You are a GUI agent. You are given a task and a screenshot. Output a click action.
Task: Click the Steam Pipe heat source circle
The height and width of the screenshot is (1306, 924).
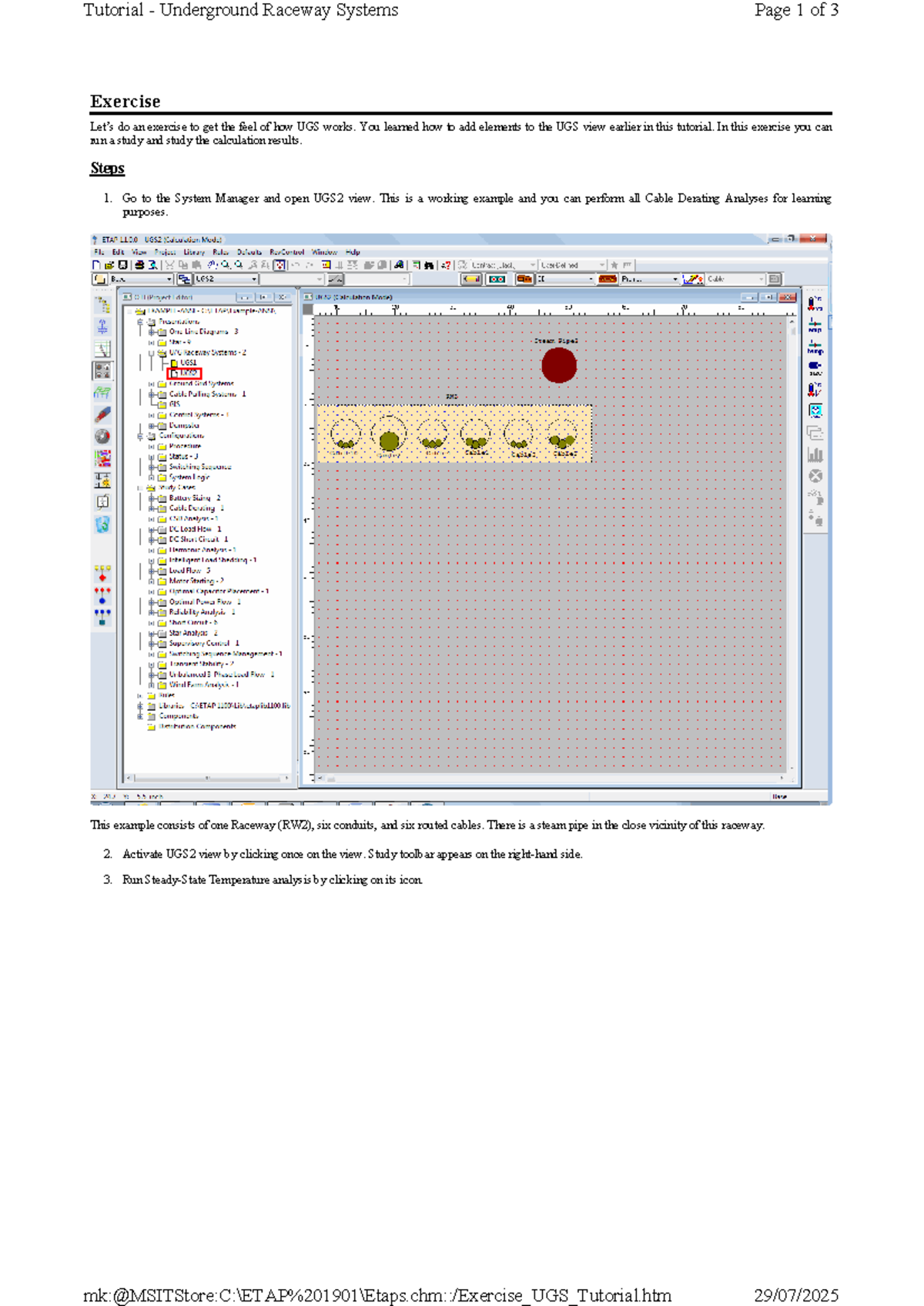tap(559, 365)
